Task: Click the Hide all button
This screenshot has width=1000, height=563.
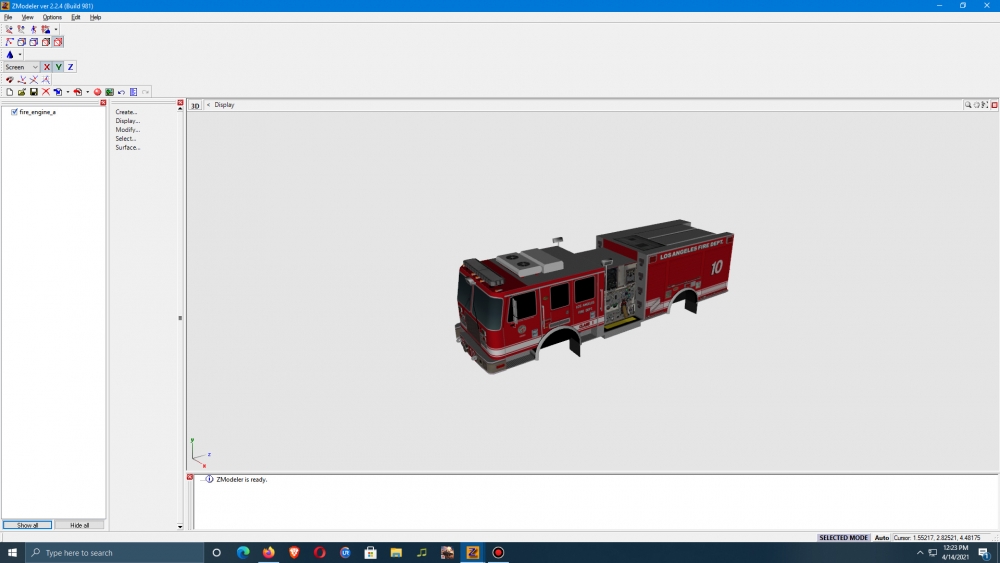Action: pos(79,525)
